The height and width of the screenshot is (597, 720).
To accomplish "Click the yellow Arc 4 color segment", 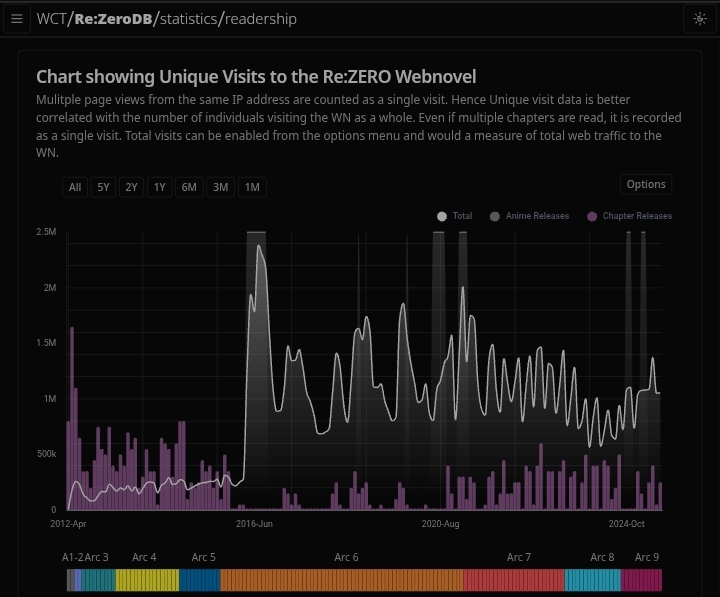I will pos(147,580).
